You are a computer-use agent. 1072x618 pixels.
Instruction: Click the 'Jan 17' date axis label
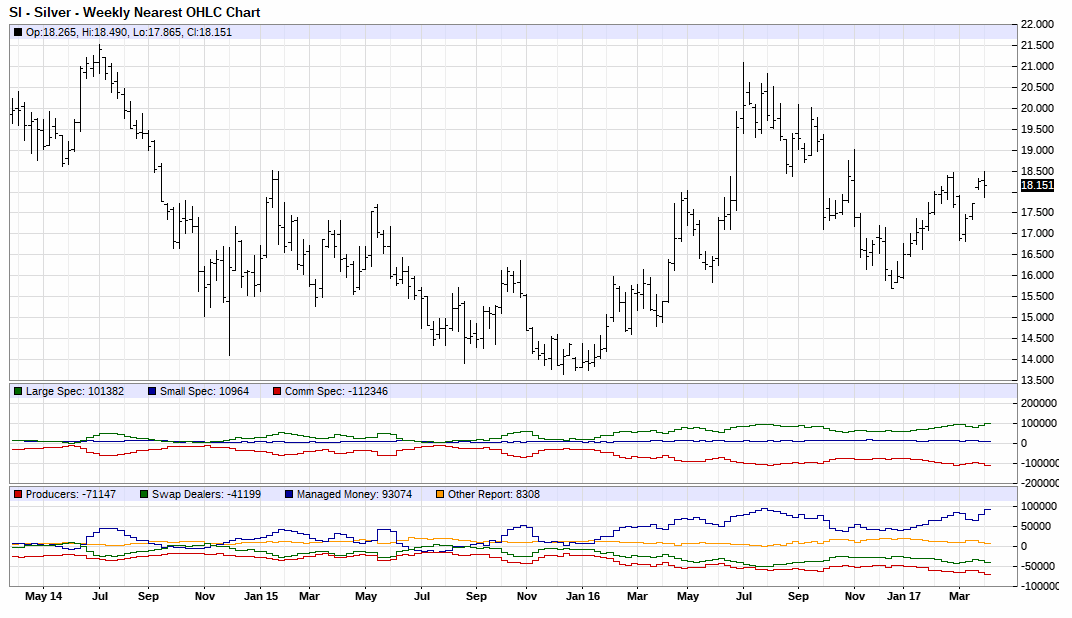coord(904,596)
